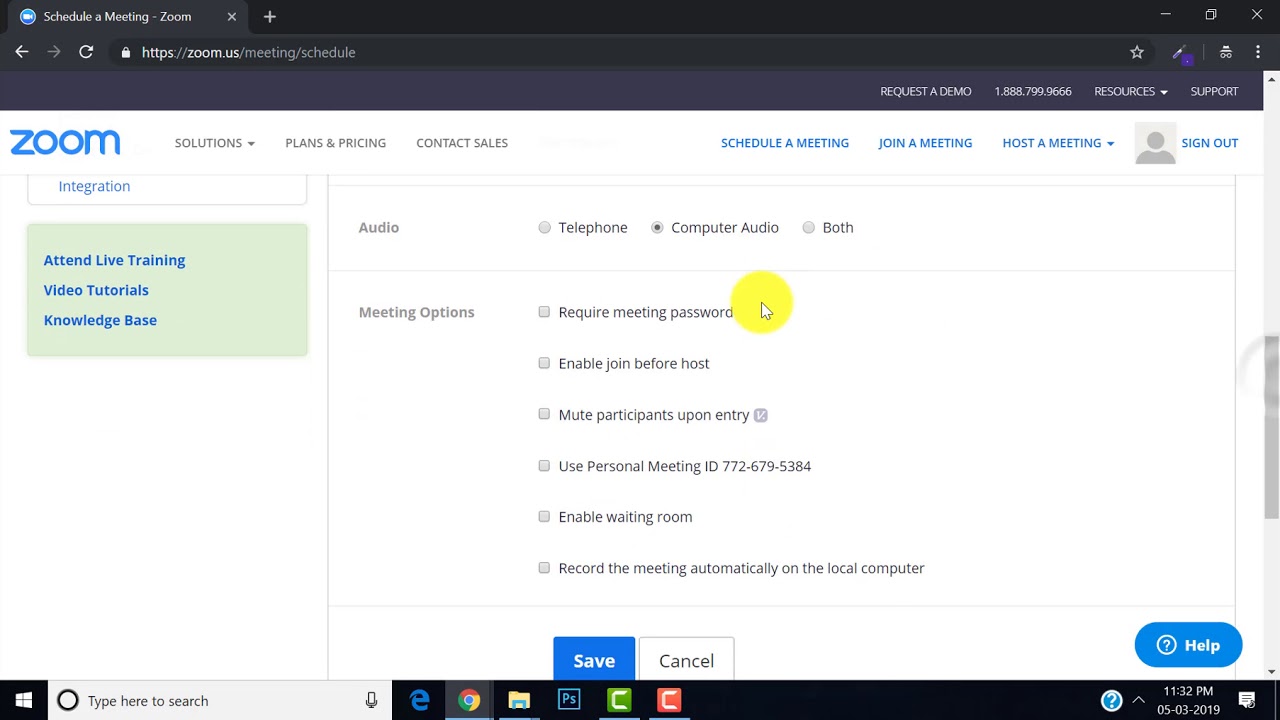Open the Resources dropdown
The width and height of the screenshot is (1280, 720).
[1131, 91]
